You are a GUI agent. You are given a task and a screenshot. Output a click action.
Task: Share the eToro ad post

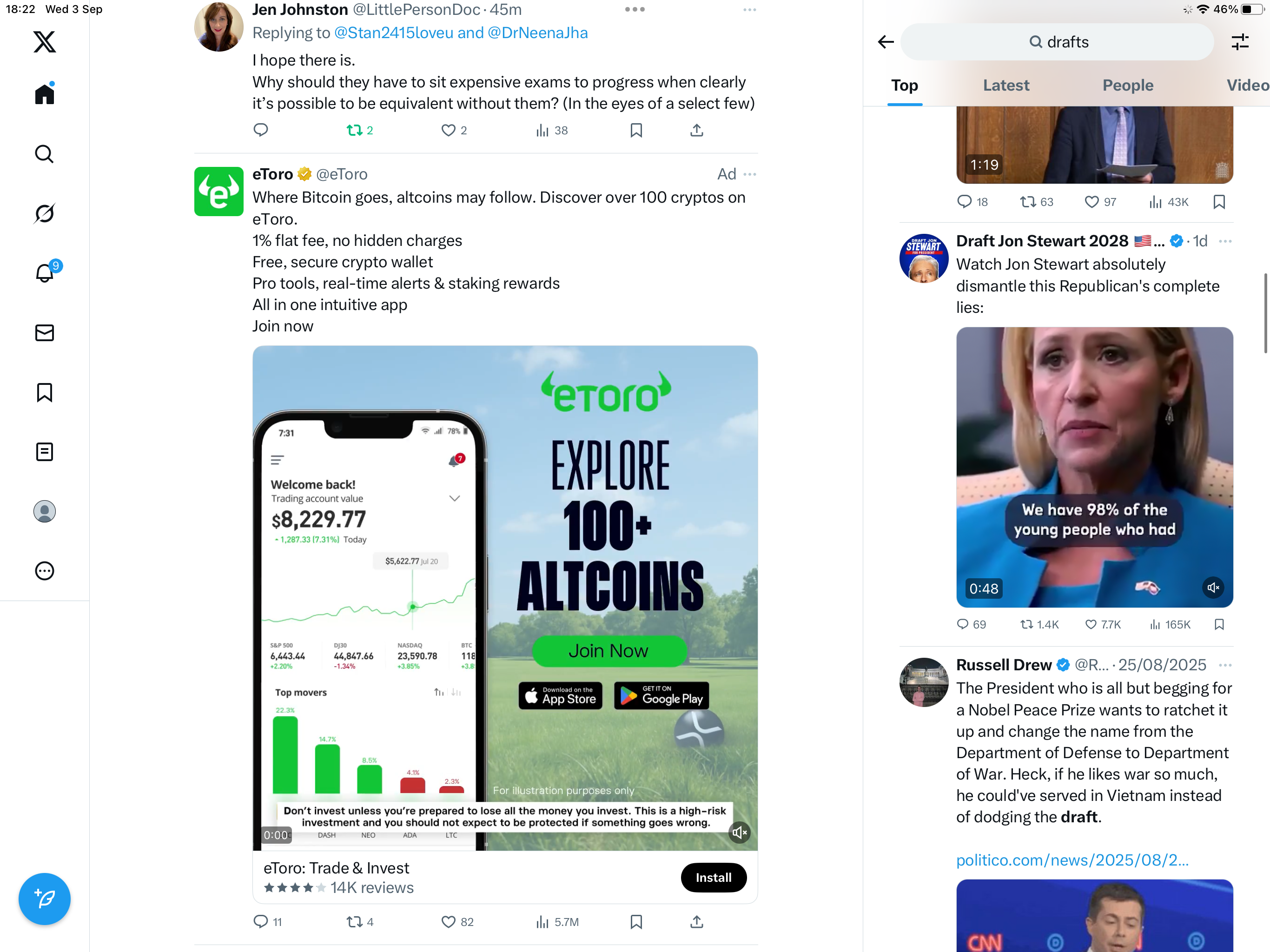point(696,922)
